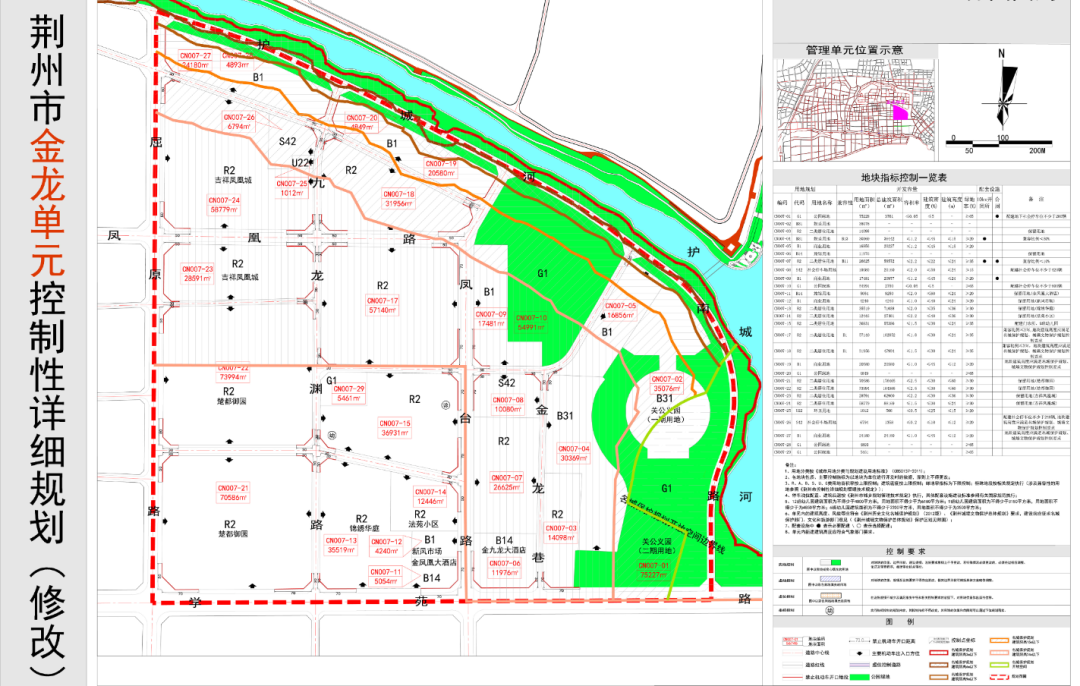Select parcel label CN007-29 5461㎡
The width and height of the screenshot is (1080, 686).
click(349, 393)
